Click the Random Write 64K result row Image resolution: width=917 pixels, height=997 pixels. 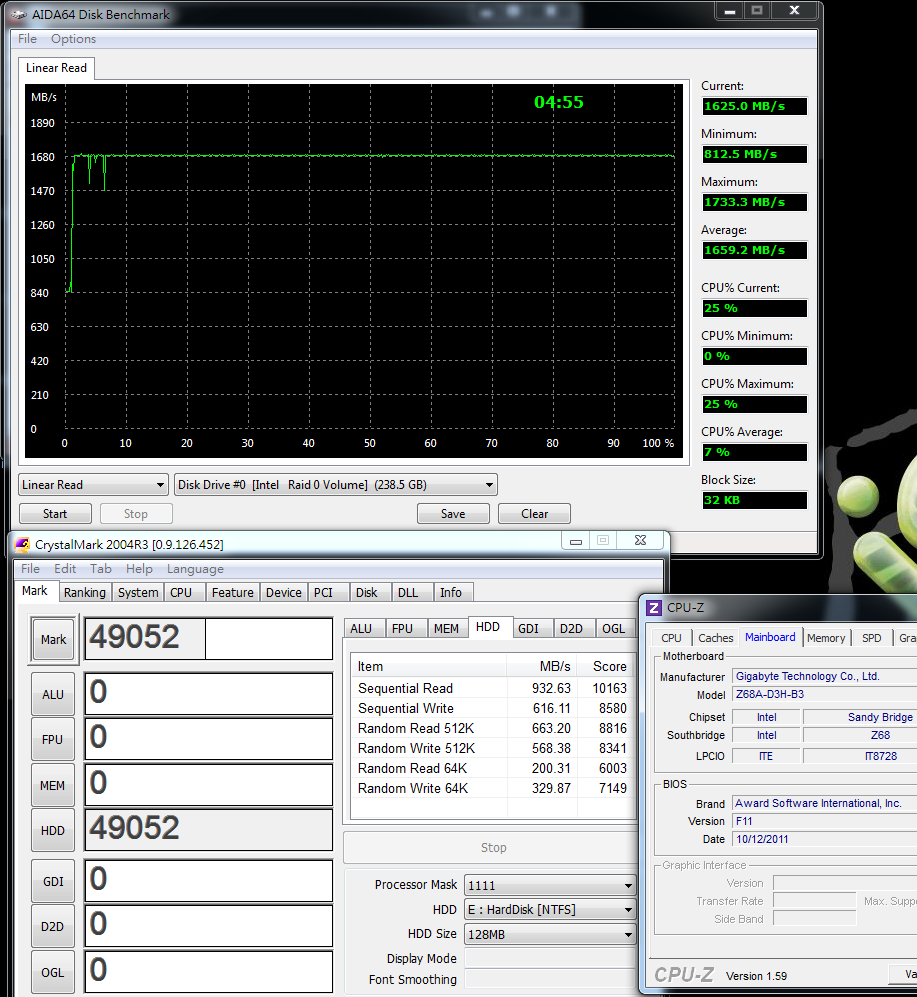point(492,788)
